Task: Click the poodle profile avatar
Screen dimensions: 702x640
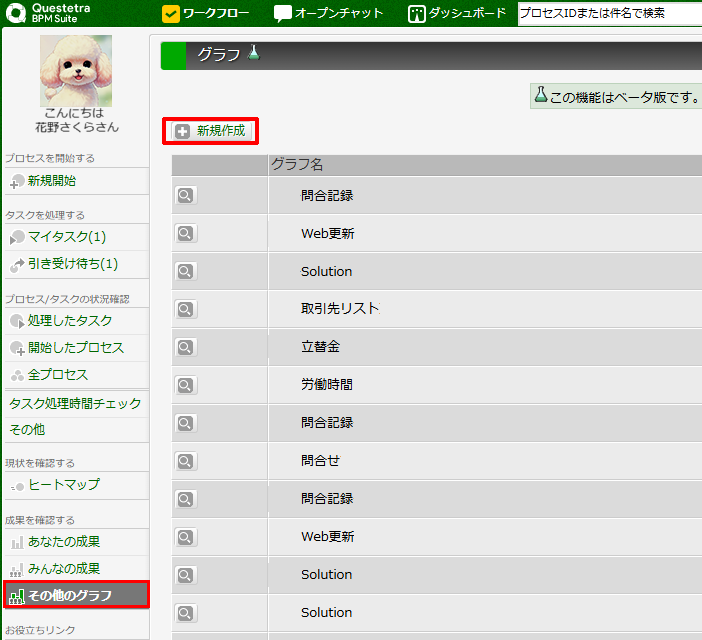Action: click(x=76, y=71)
